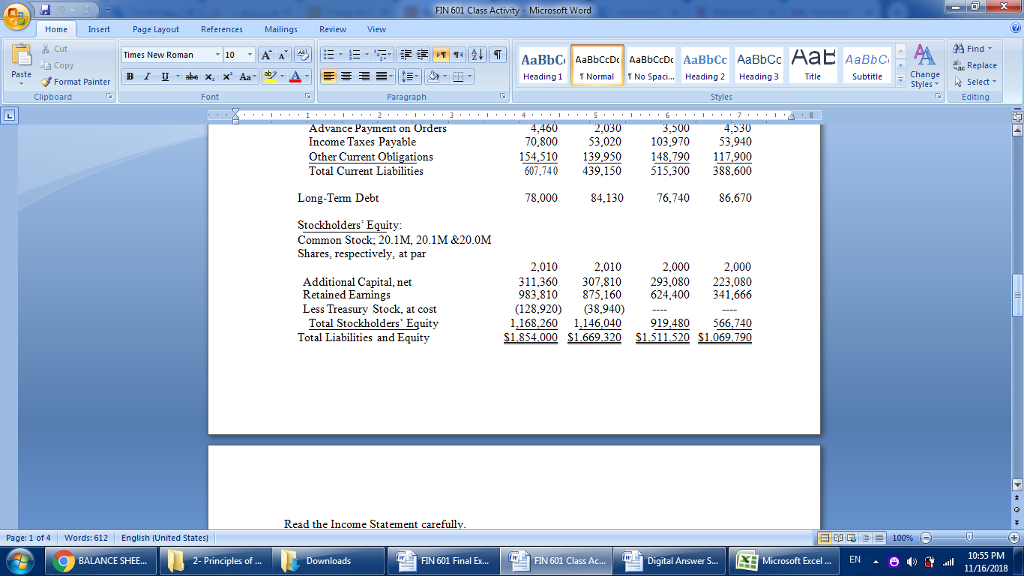The width and height of the screenshot is (1024, 576).
Task: Open the Font Size dropdown
Action: pos(249,53)
